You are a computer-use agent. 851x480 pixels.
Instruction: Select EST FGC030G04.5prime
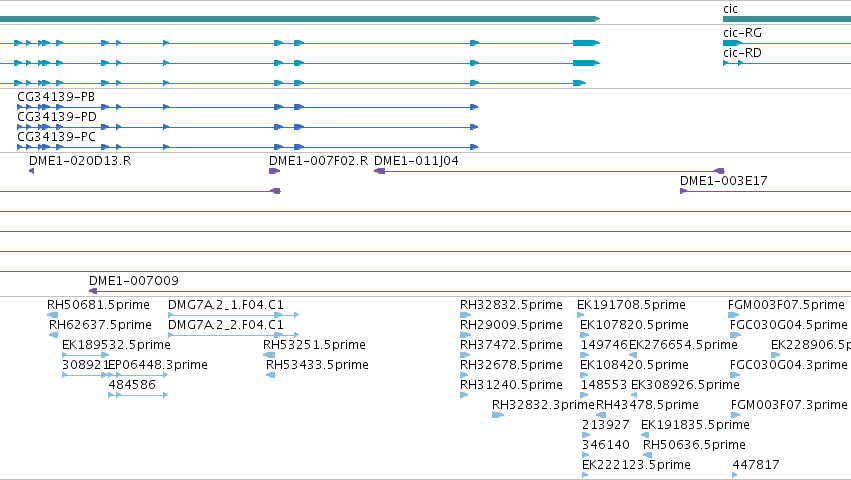(789, 325)
